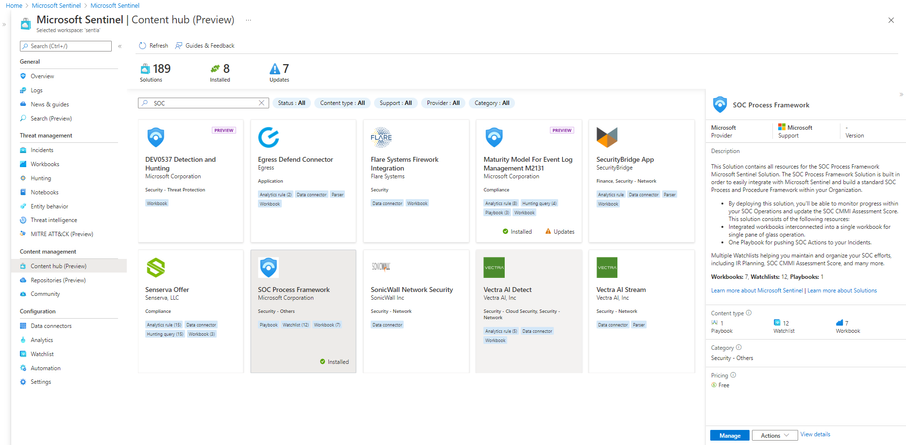
Task: Click Learn more about Microsoft Sentinel link
Action: 757,290
